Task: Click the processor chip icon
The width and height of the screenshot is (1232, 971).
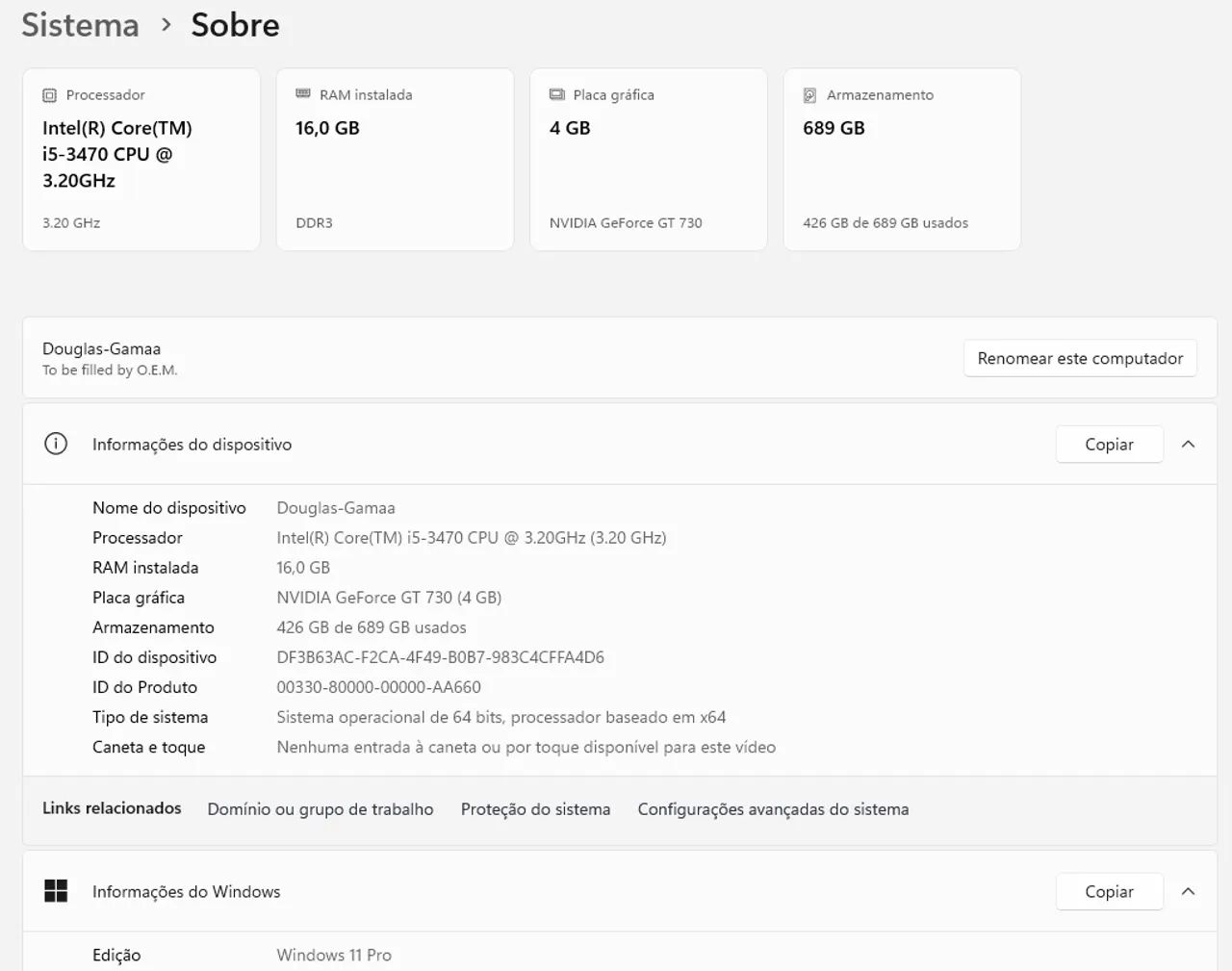Action: pos(49,95)
